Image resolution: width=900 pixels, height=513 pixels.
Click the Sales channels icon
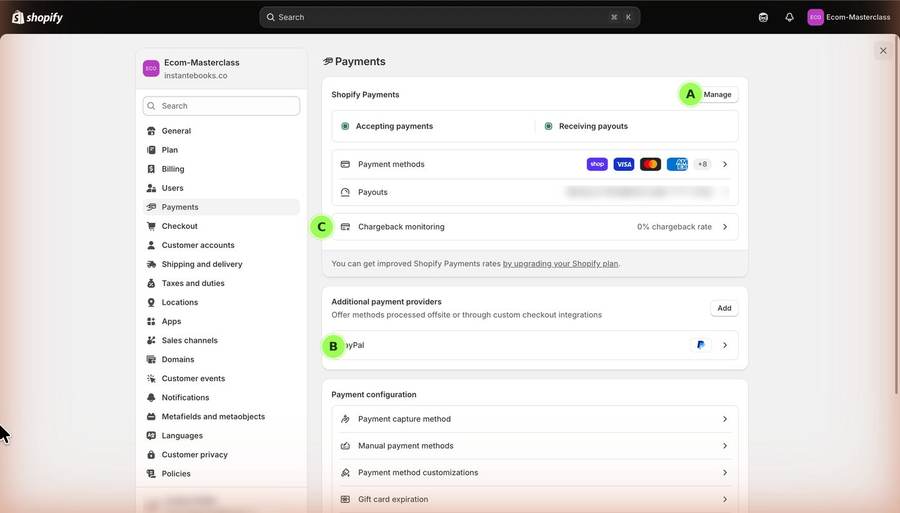click(x=151, y=340)
